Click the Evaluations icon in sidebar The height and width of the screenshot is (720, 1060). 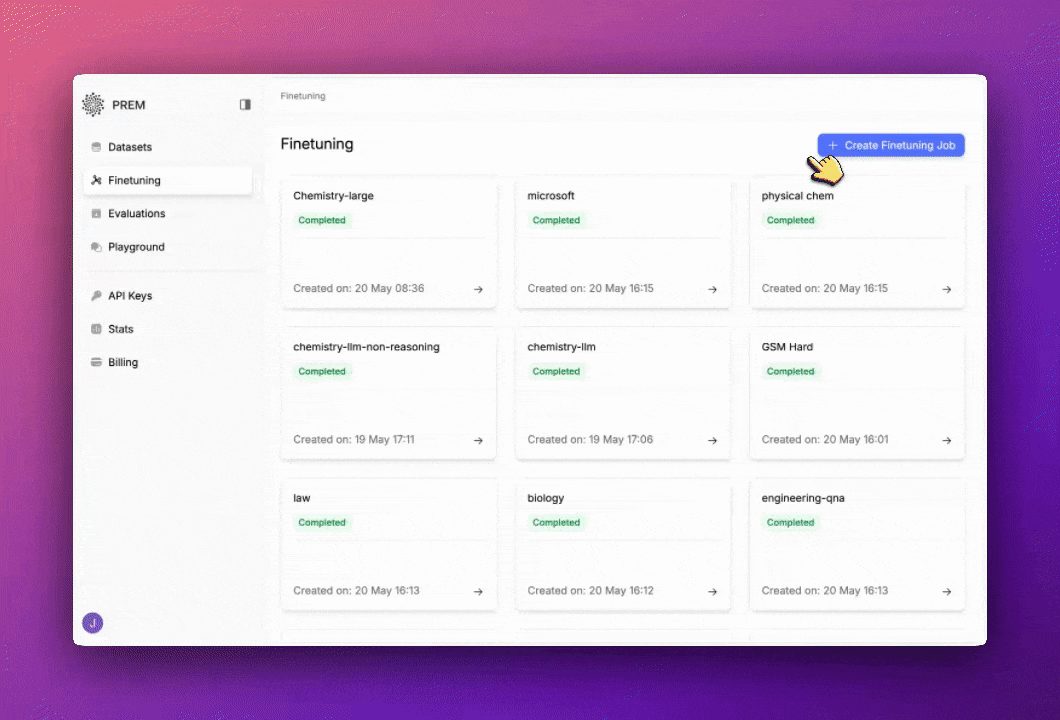pos(96,213)
